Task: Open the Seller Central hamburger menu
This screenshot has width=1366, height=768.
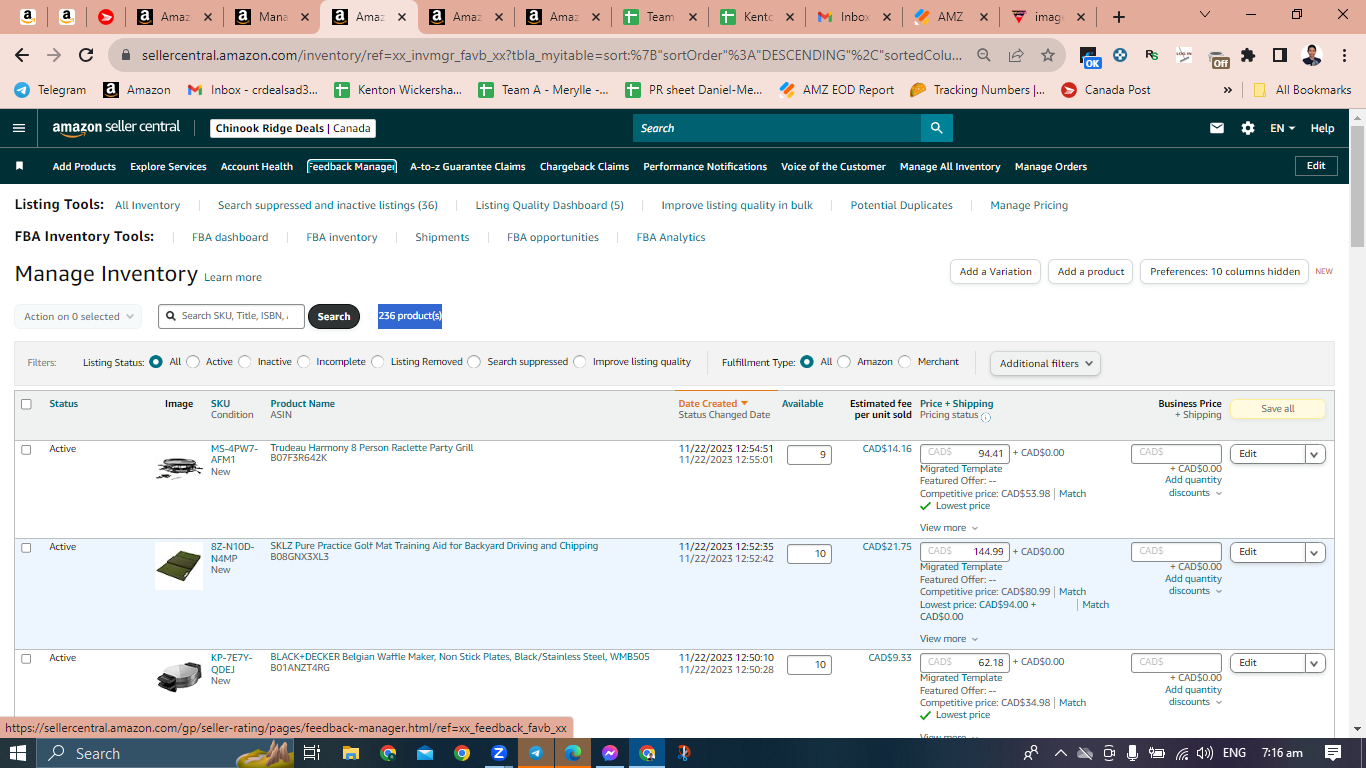Action: tap(19, 128)
